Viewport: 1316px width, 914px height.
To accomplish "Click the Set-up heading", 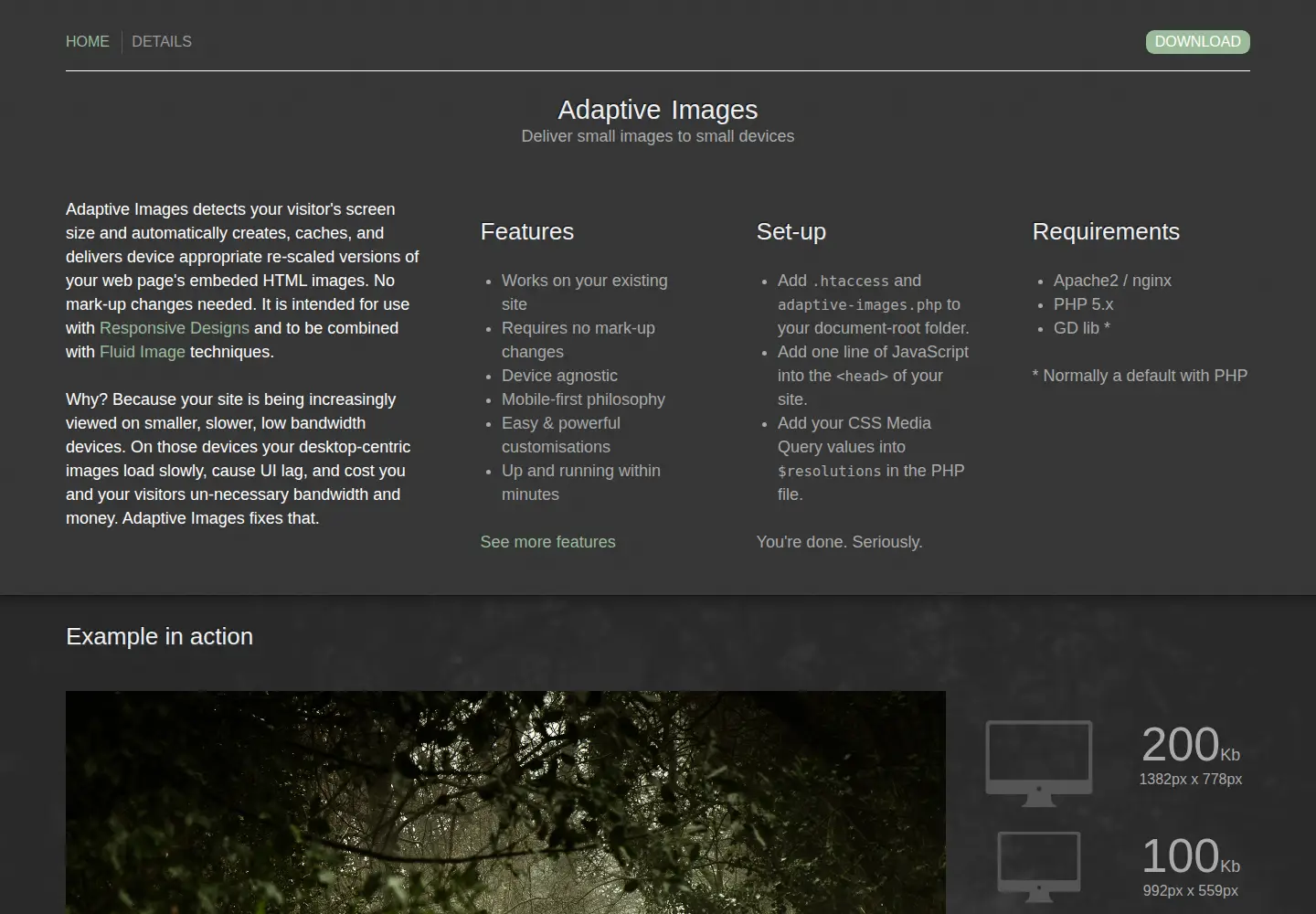I will click(x=791, y=232).
